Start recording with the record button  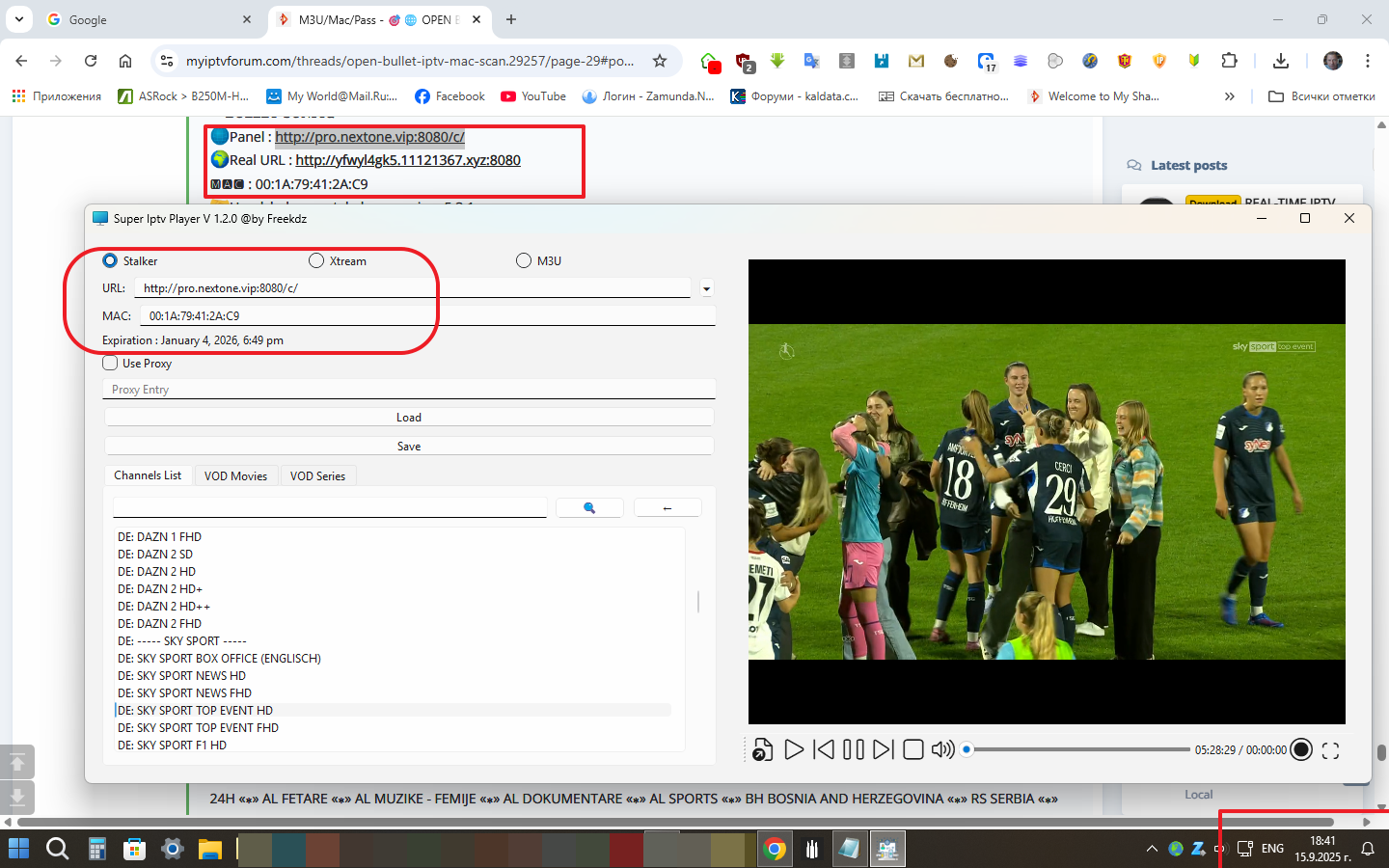pos(1301,749)
